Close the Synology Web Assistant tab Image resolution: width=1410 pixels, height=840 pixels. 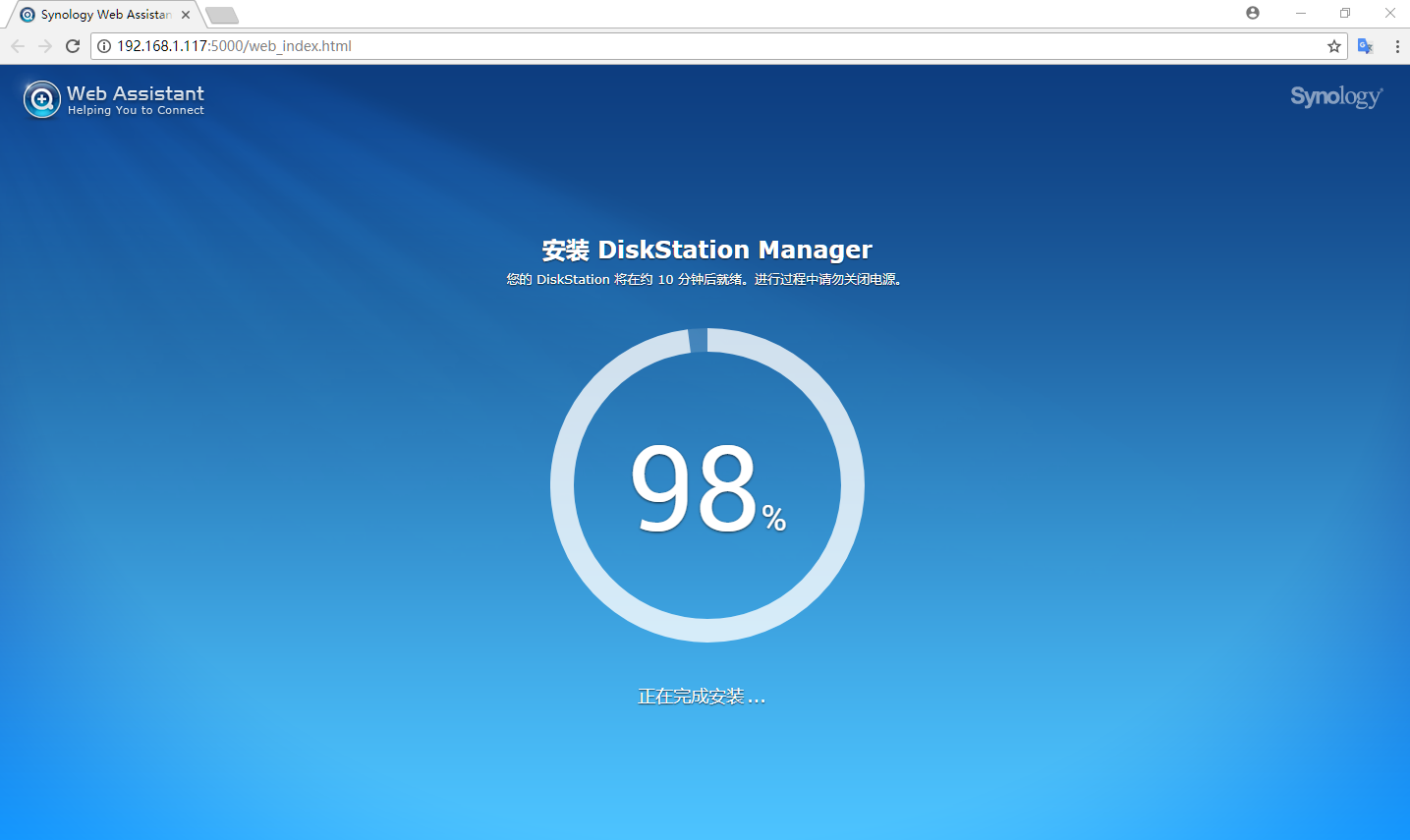(x=186, y=15)
